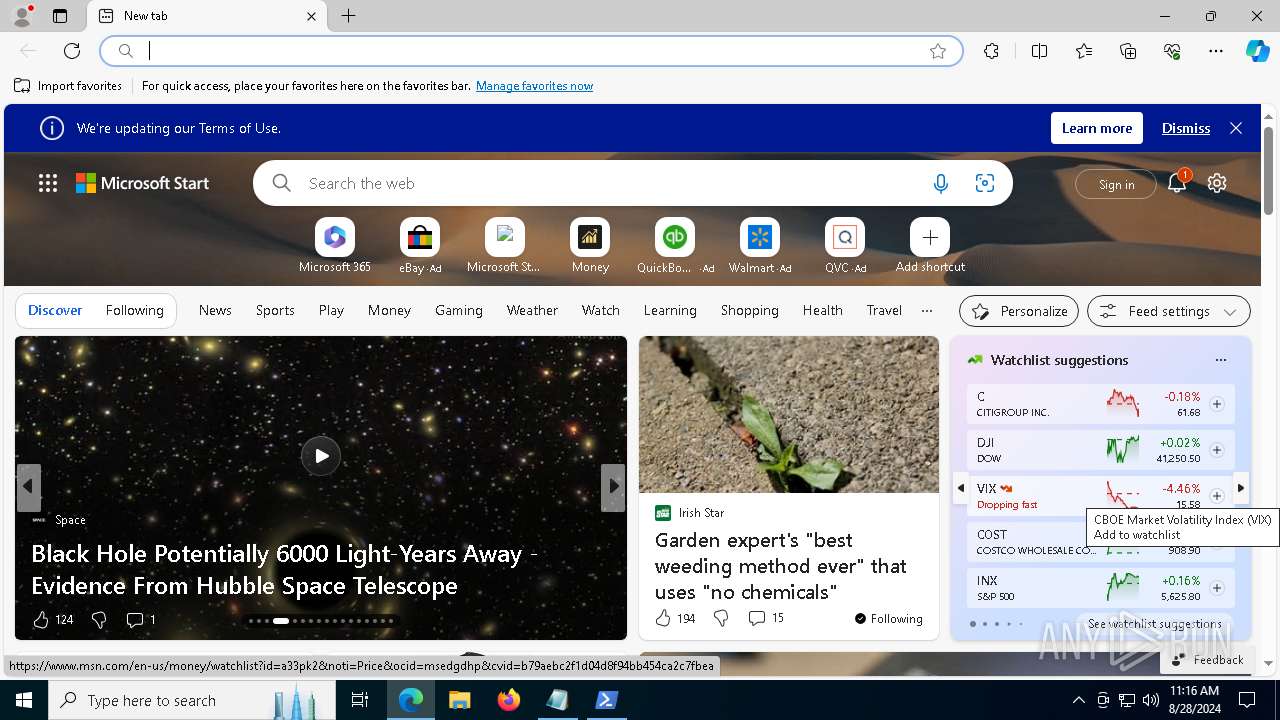Open Windows Start menu
1280x720 pixels.
24,700
